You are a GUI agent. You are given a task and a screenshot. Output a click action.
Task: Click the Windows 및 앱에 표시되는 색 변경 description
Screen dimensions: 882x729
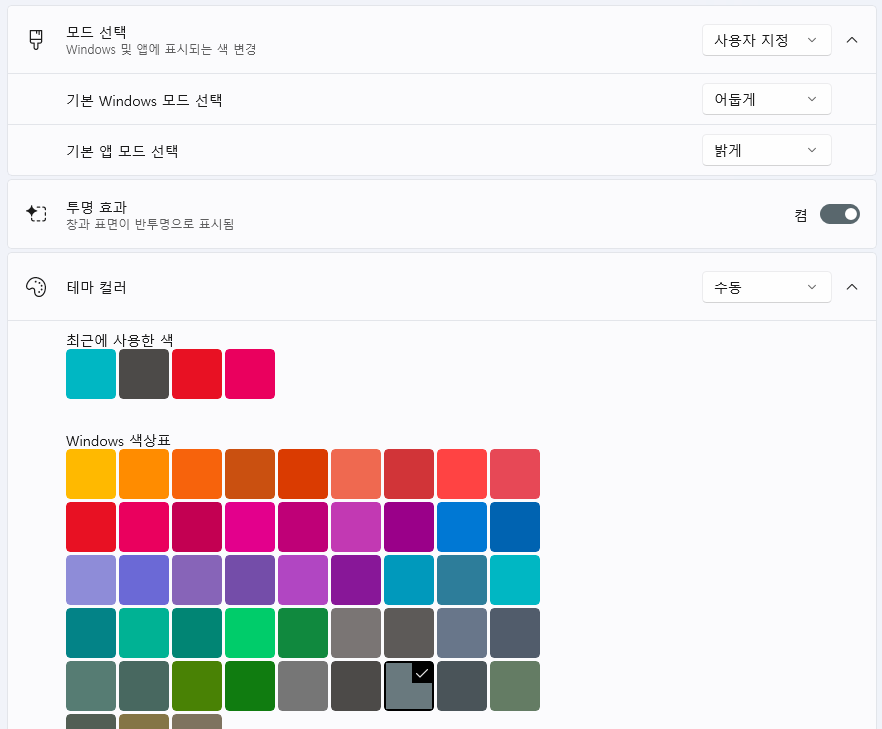click(x=161, y=49)
